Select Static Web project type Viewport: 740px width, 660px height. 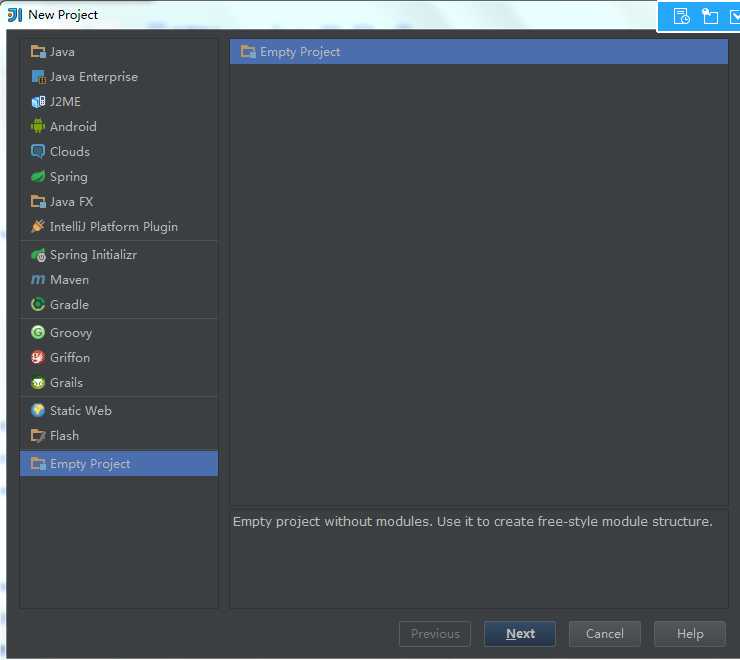(119, 411)
